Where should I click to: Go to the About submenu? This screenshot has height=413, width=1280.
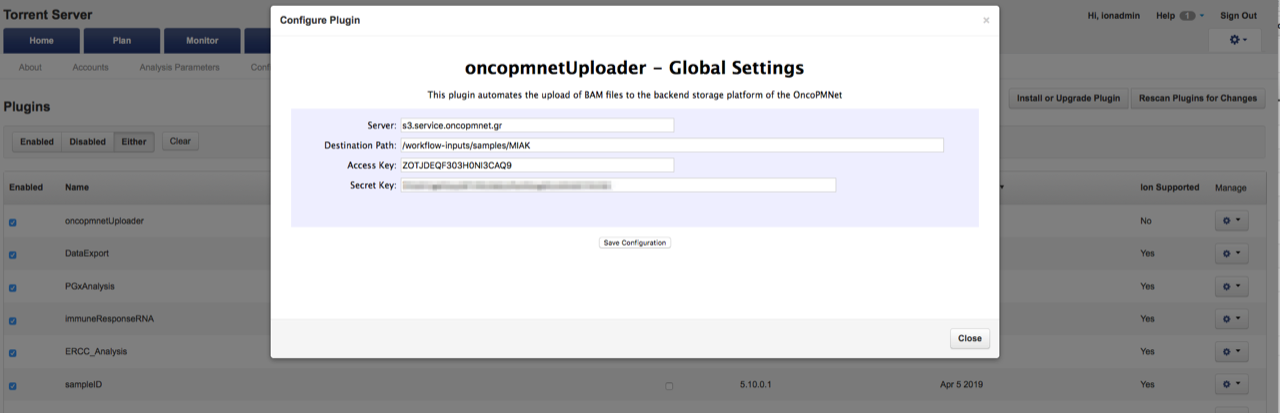tap(30, 68)
